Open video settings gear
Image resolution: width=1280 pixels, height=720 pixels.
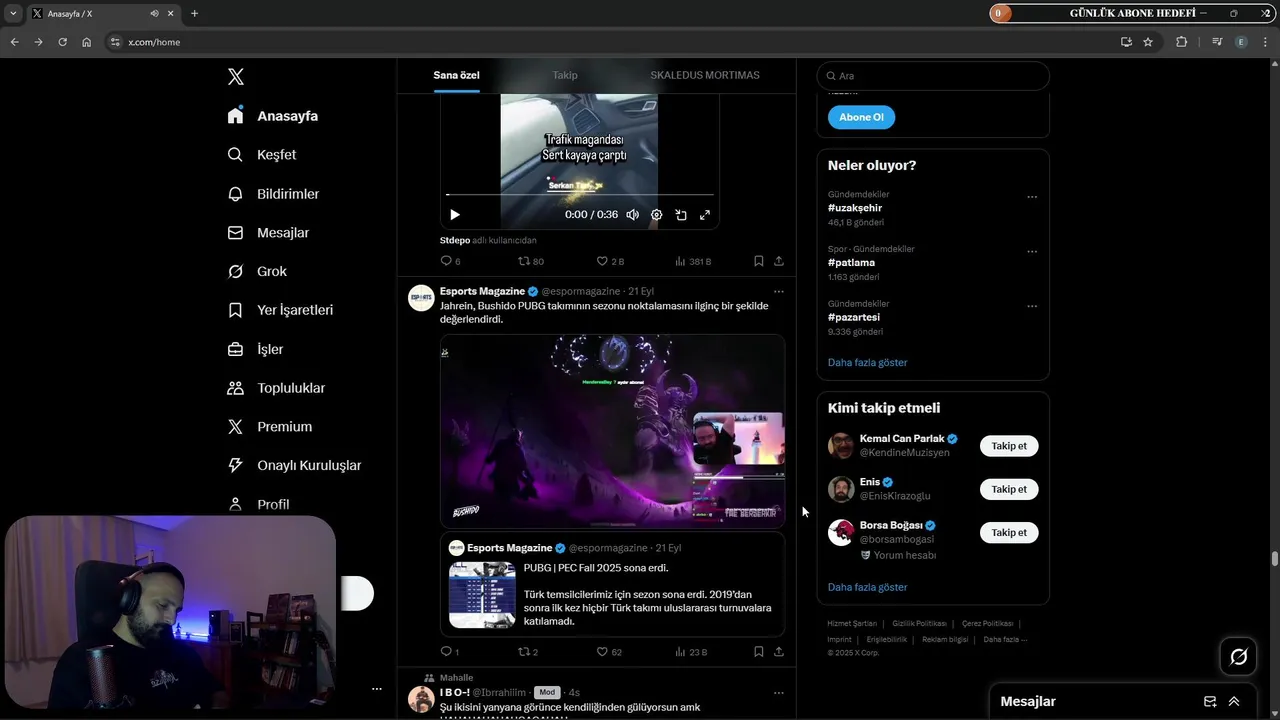(x=656, y=215)
